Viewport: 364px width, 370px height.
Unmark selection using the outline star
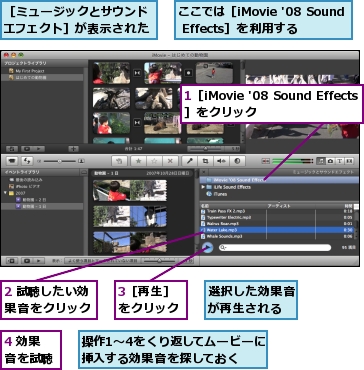pos(154,161)
